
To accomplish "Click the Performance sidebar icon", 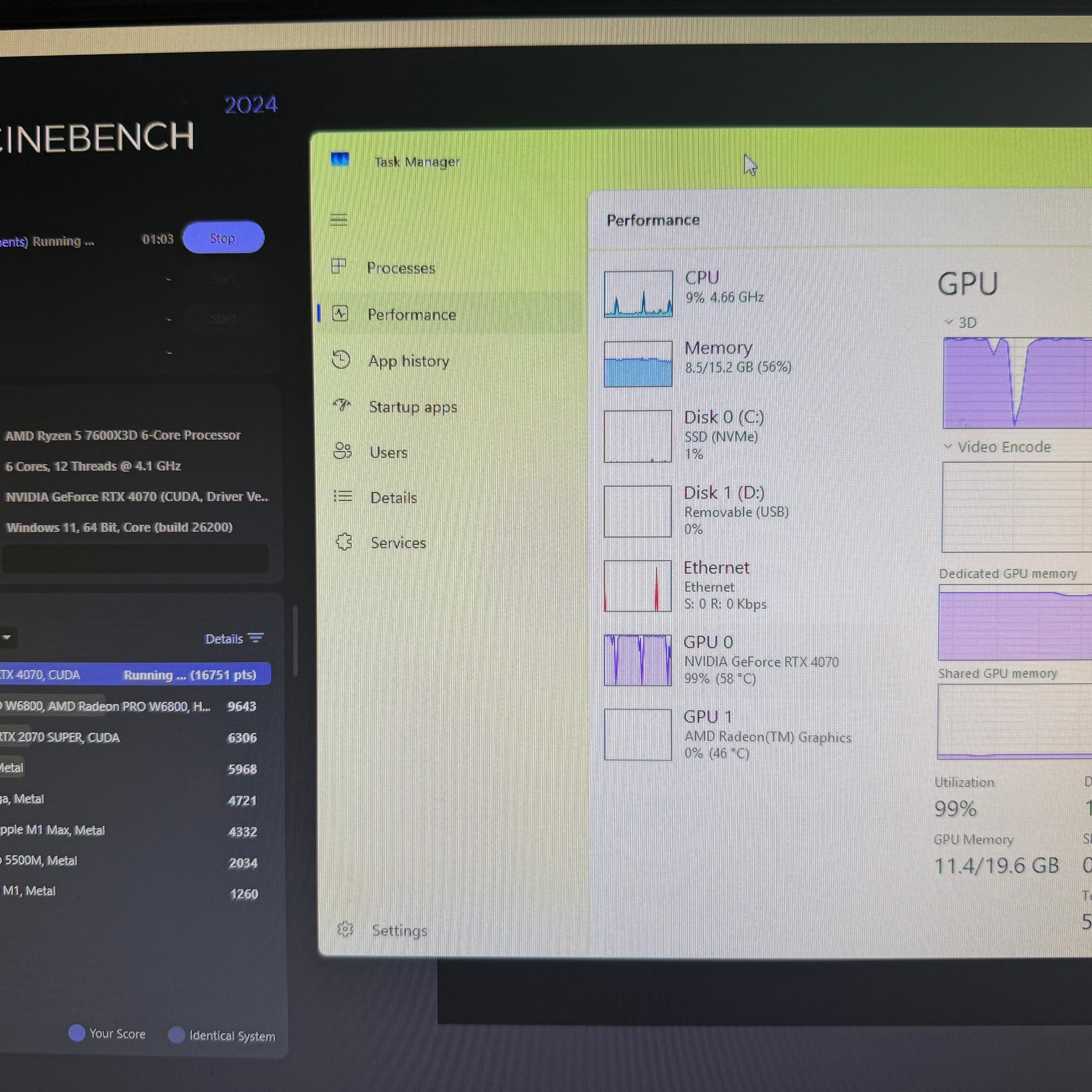I will pyautogui.click(x=340, y=314).
